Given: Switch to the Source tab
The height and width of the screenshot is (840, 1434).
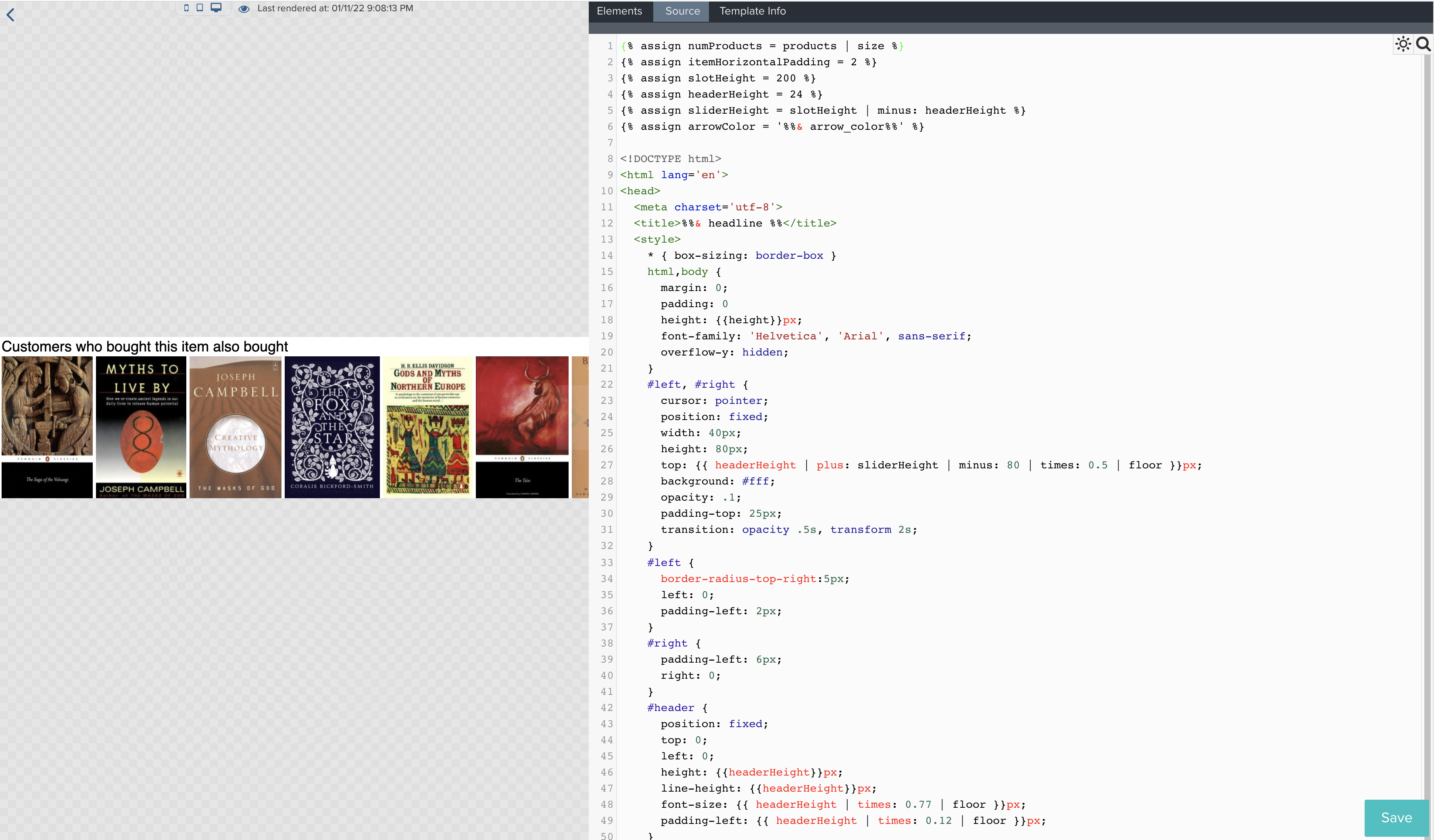Looking at the screenshot, I should tap(682, 11).
